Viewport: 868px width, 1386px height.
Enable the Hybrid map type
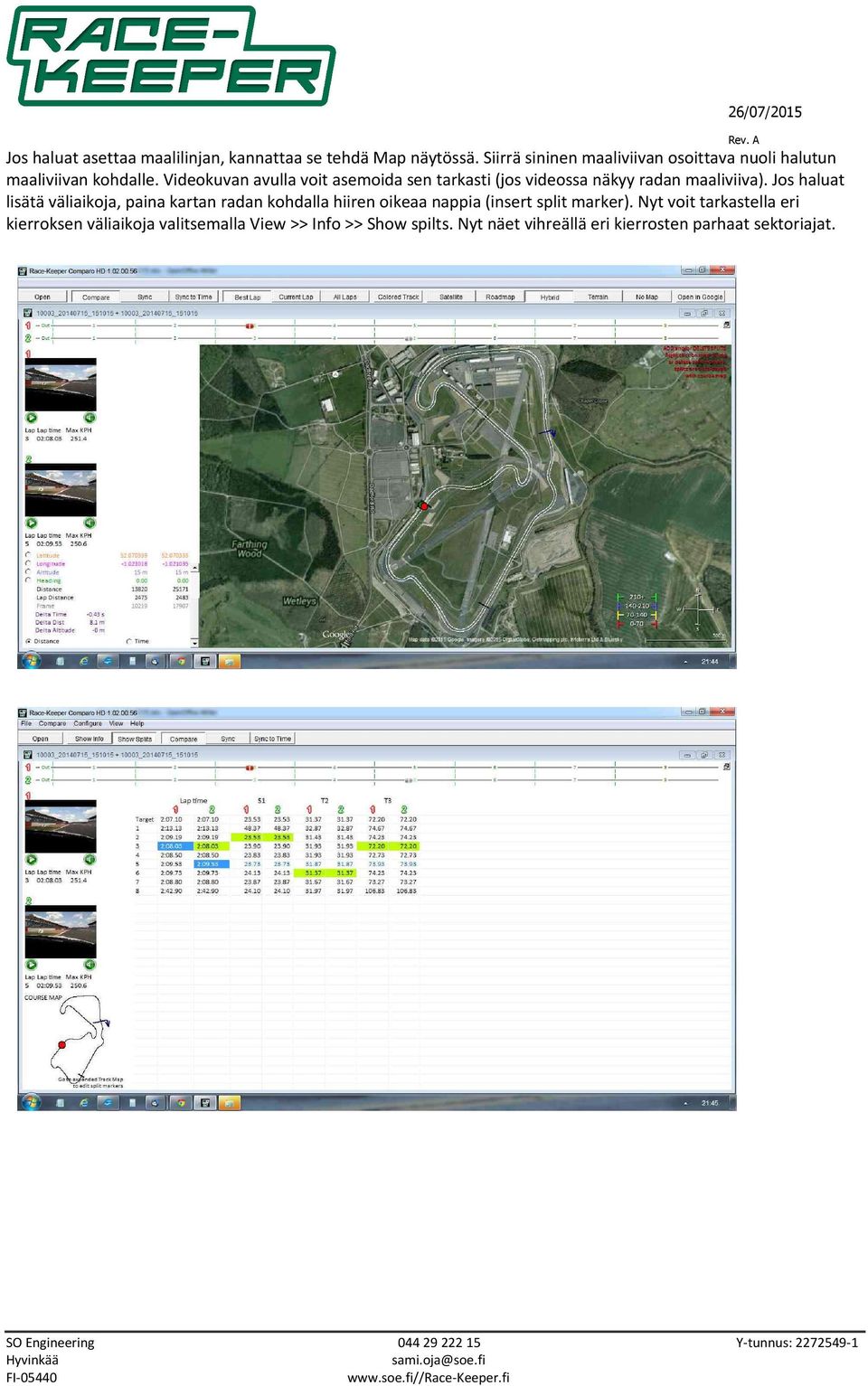550,297
